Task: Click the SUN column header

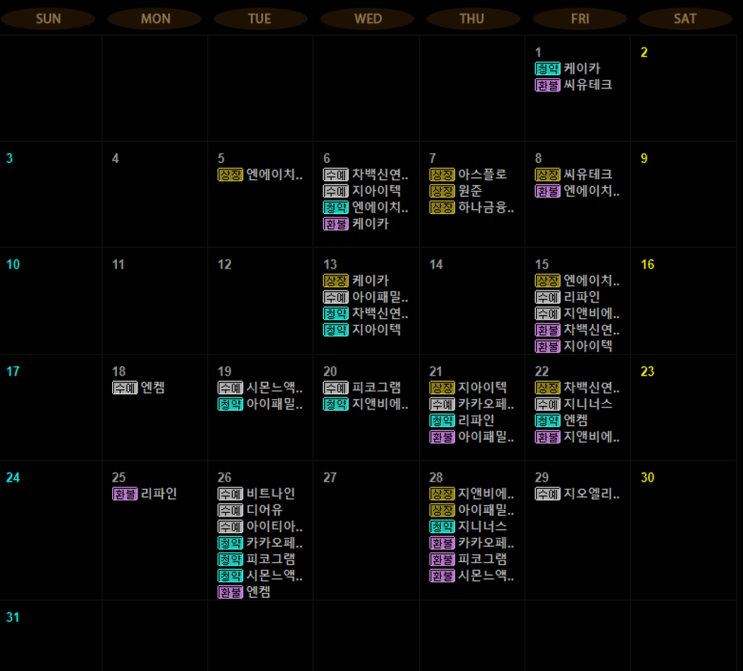Action: pos(48,19)
